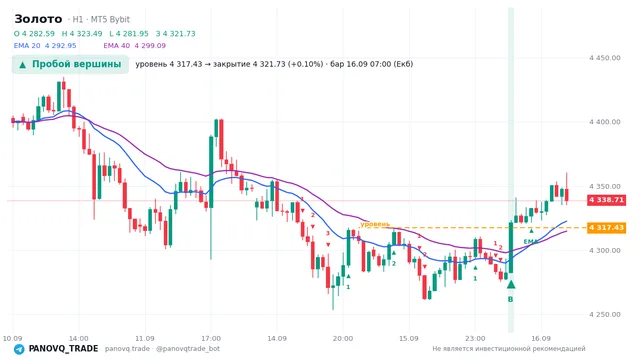Click the 20:00 time axis label
The width and height of the screenshot is (640, 360).
coord(343,338)
